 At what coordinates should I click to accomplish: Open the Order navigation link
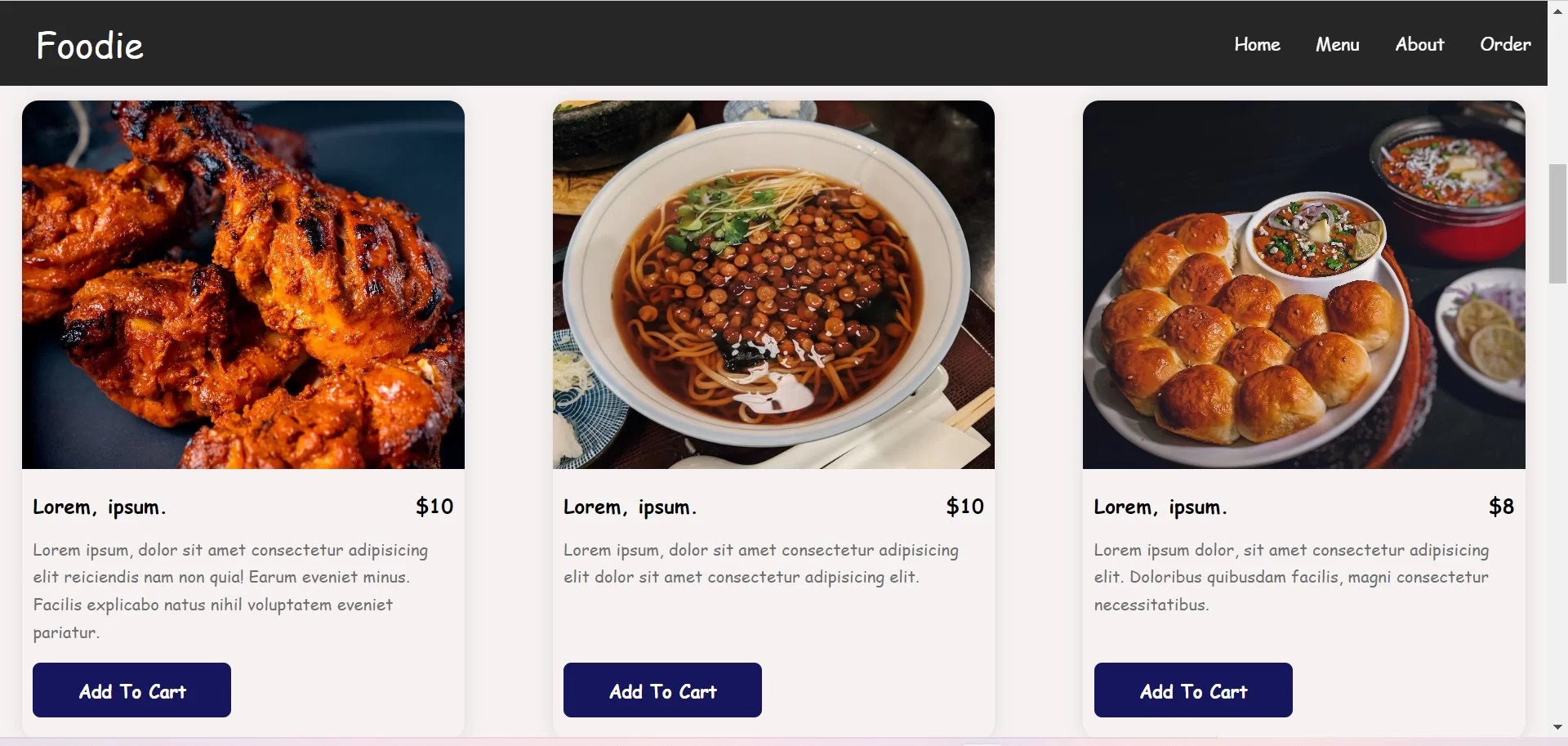tap(1504, 44)
